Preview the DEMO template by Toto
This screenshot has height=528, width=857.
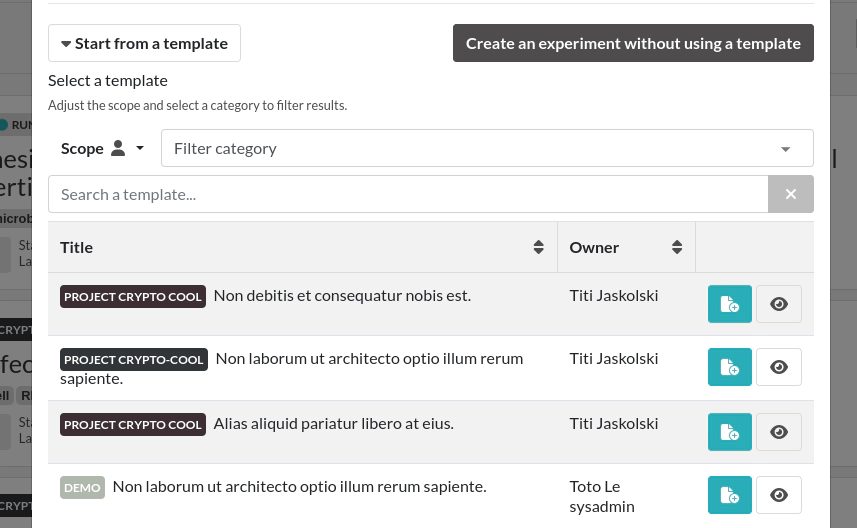[779, 495]
